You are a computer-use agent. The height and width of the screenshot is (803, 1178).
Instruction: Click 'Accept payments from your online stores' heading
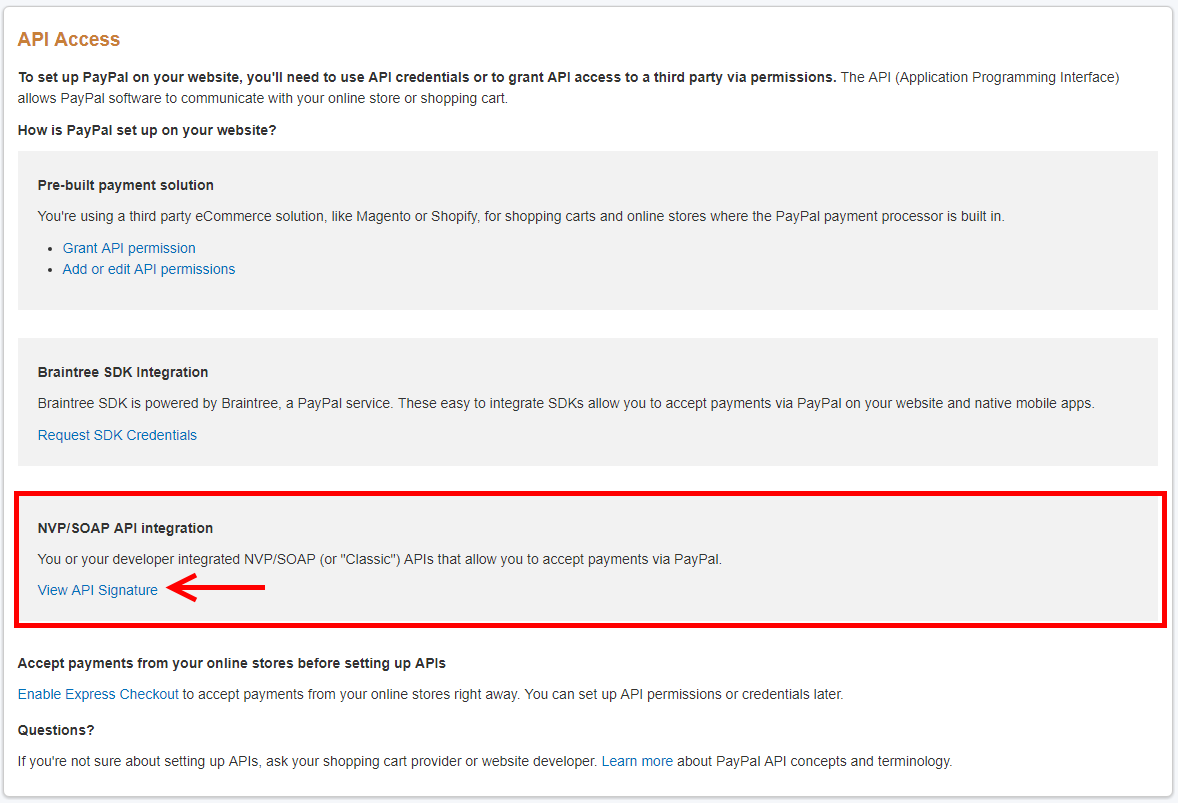point(231,663)
